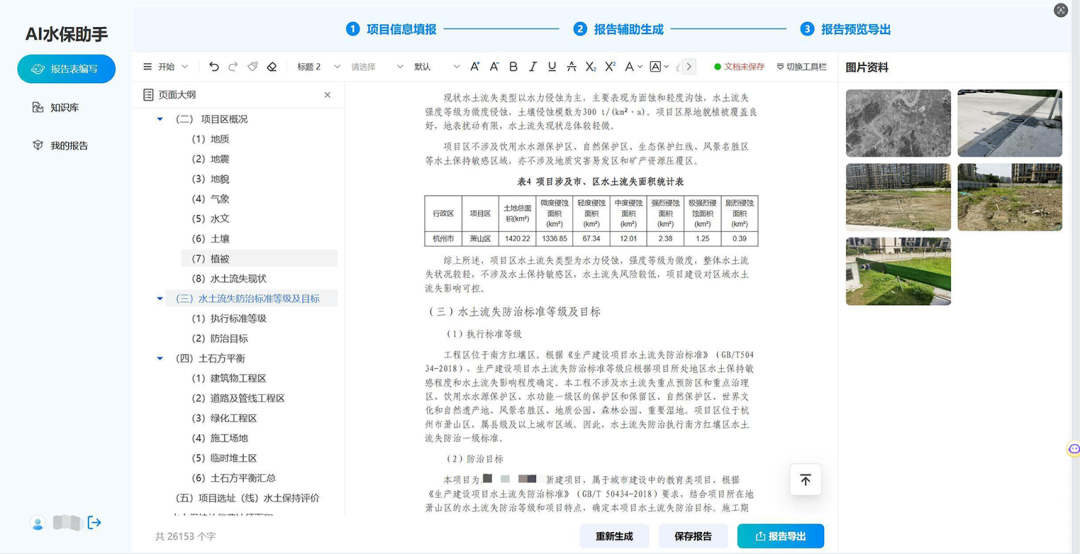The height and width of the screenshot is (554, 1080).
Task: Open 我的报告 in the left sidebar
Action: click(x=69, y=146)
